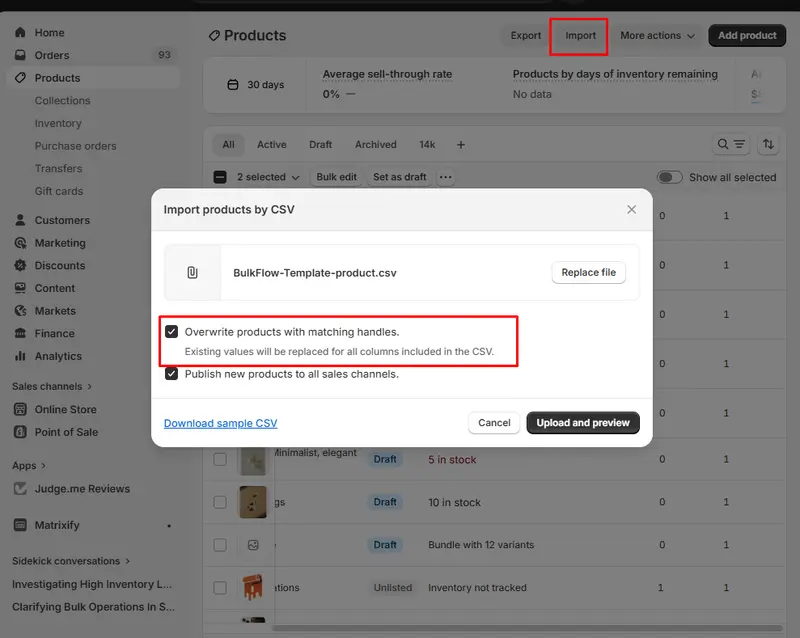The width and height of the screenshot is (800, 638).
Task: Switch to the Archived tab
Action: pos(375,144)
